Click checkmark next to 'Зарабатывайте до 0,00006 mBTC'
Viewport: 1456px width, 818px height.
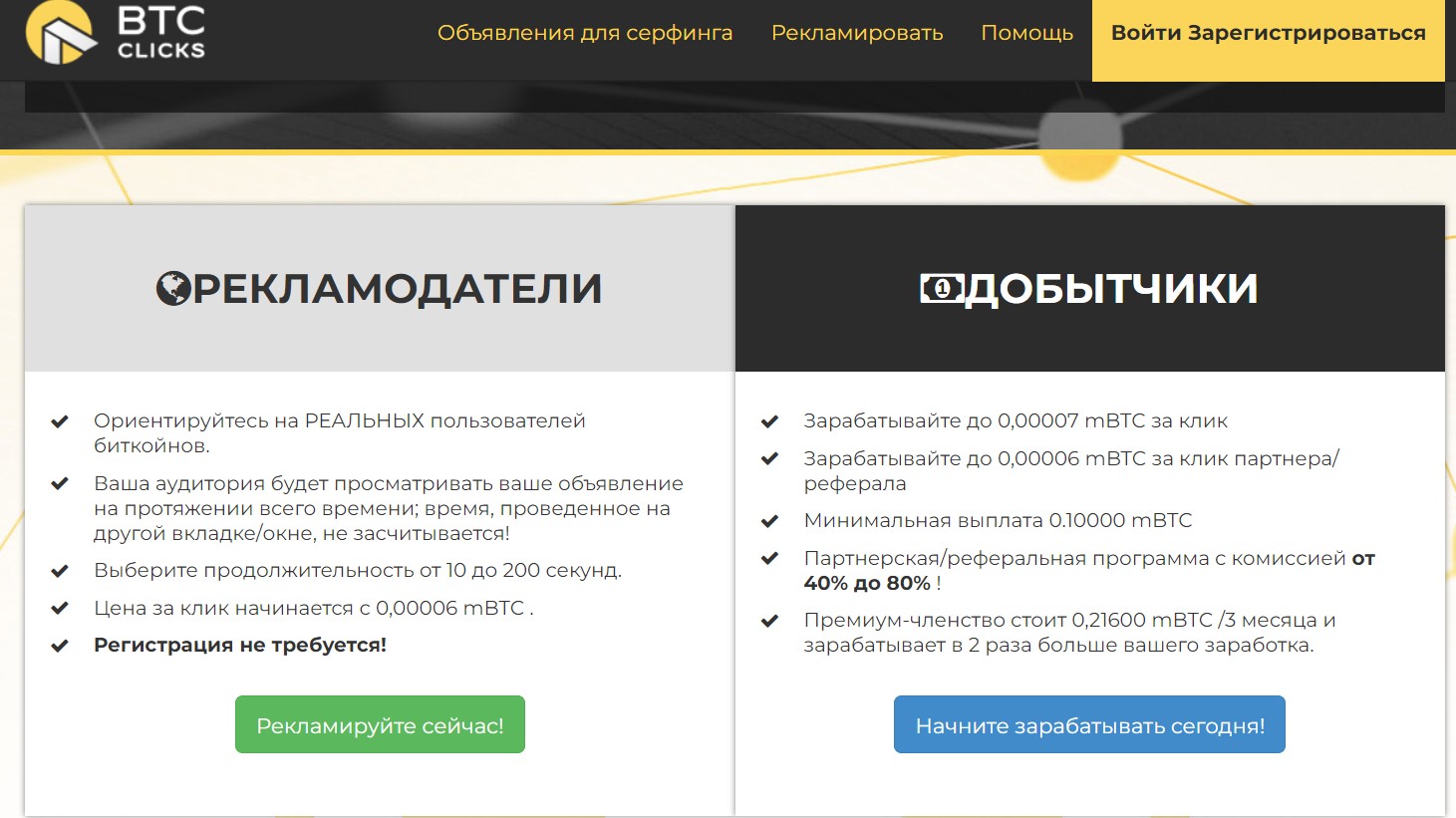click(x=769, y=458)
